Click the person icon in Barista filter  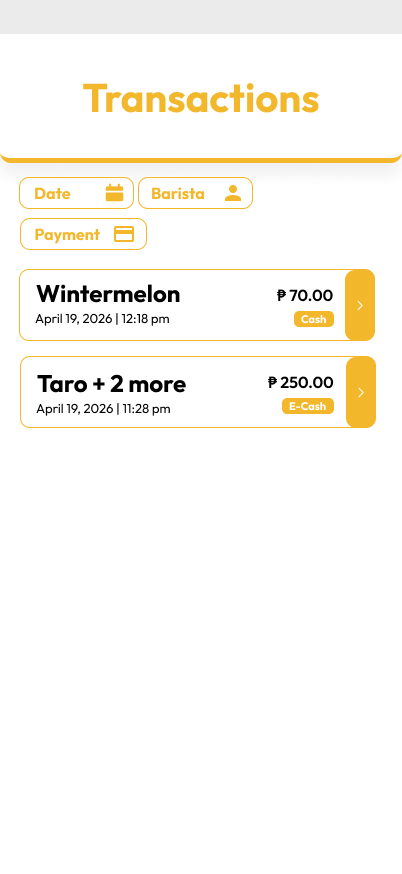(233, 193)
